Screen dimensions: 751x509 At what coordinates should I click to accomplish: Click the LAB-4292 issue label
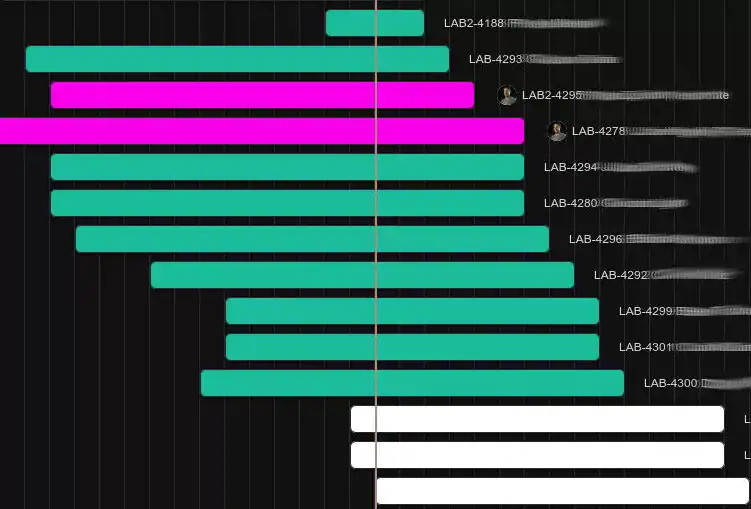click(x=620, y=275)
